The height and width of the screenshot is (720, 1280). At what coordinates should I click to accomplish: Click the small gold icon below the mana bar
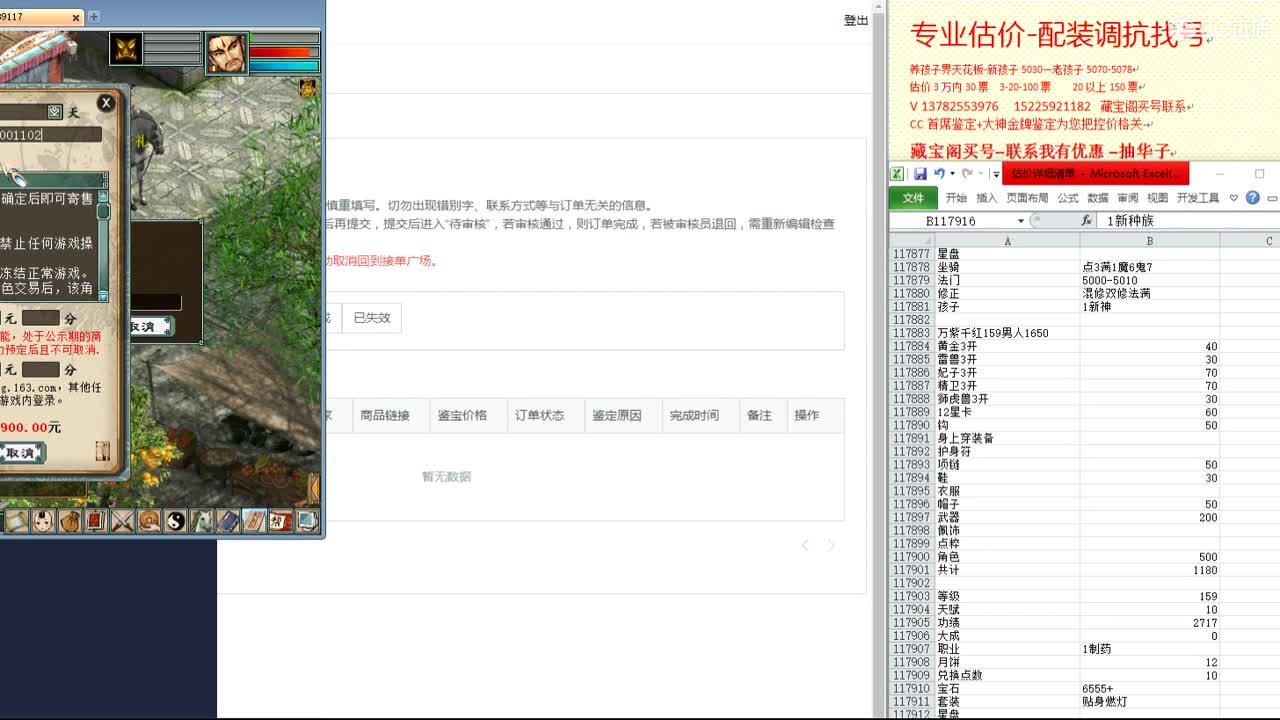coord(308,88)
